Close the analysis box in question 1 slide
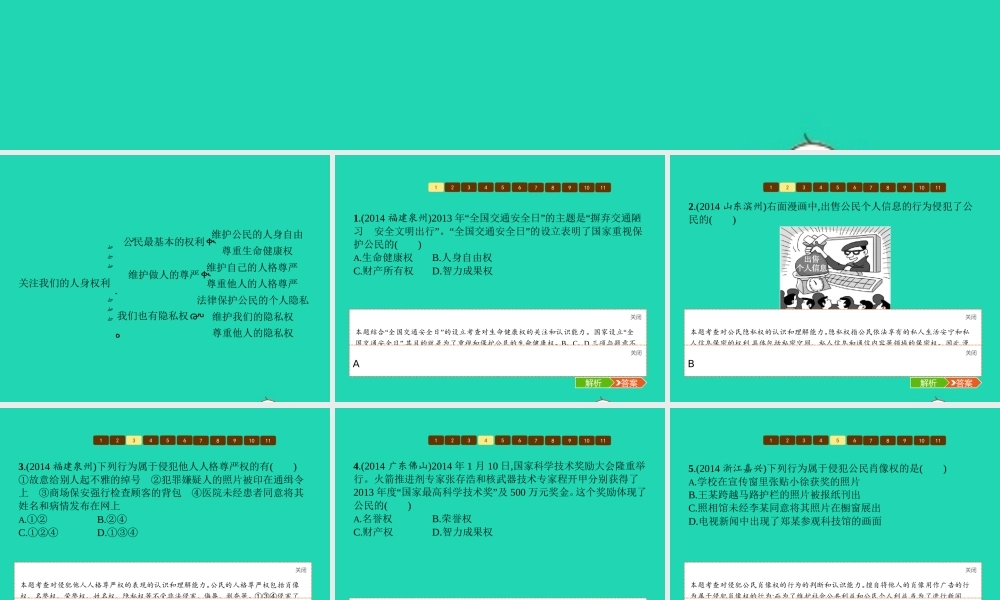Image resolution: width=1000 pixels, height=600 pixels. [x=636, y=317]
